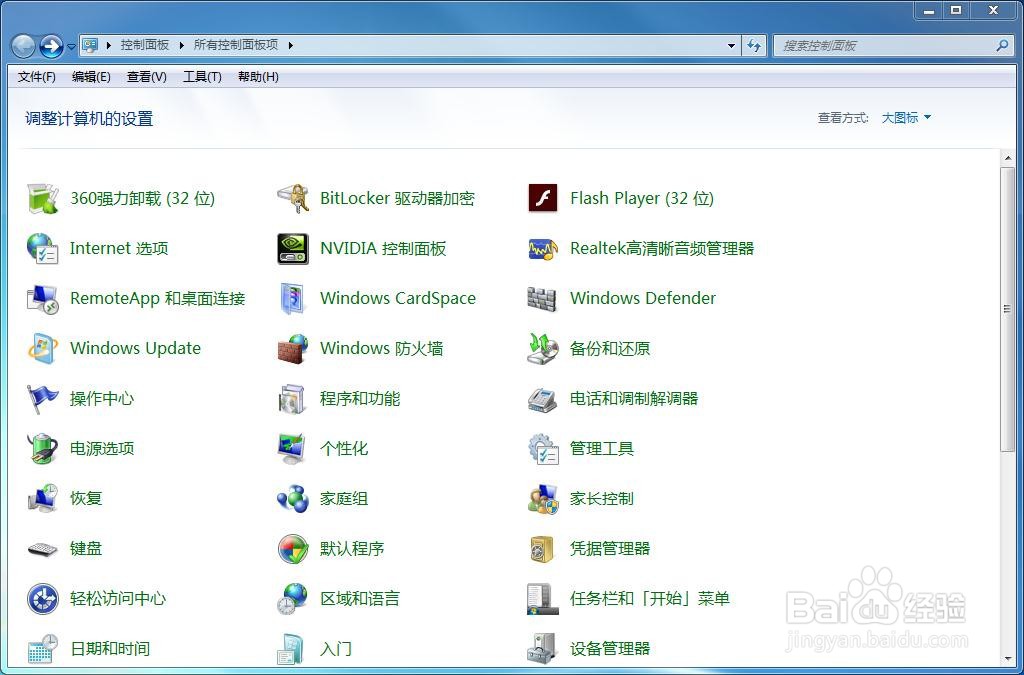Click the Windows CardSpace icon
The width and height of the screenshot is (1024, 675).
(293, 299)
